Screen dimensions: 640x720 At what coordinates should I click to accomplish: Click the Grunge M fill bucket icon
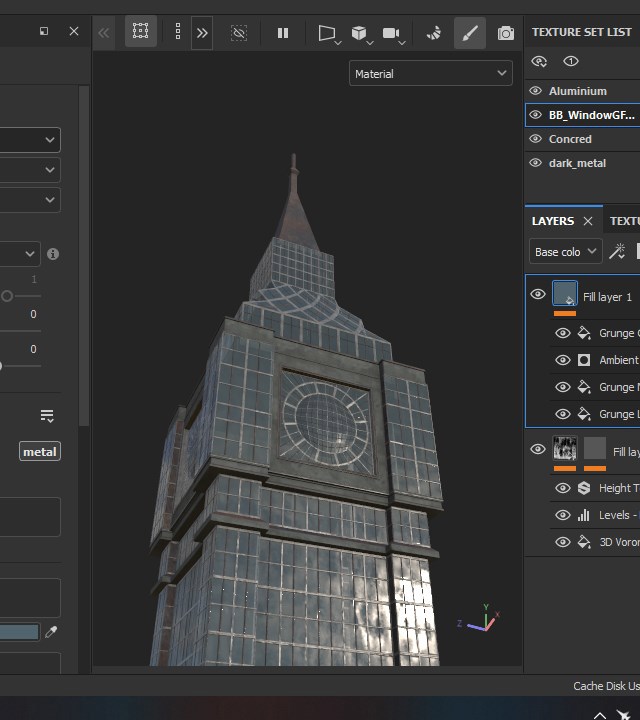(584, 387)
